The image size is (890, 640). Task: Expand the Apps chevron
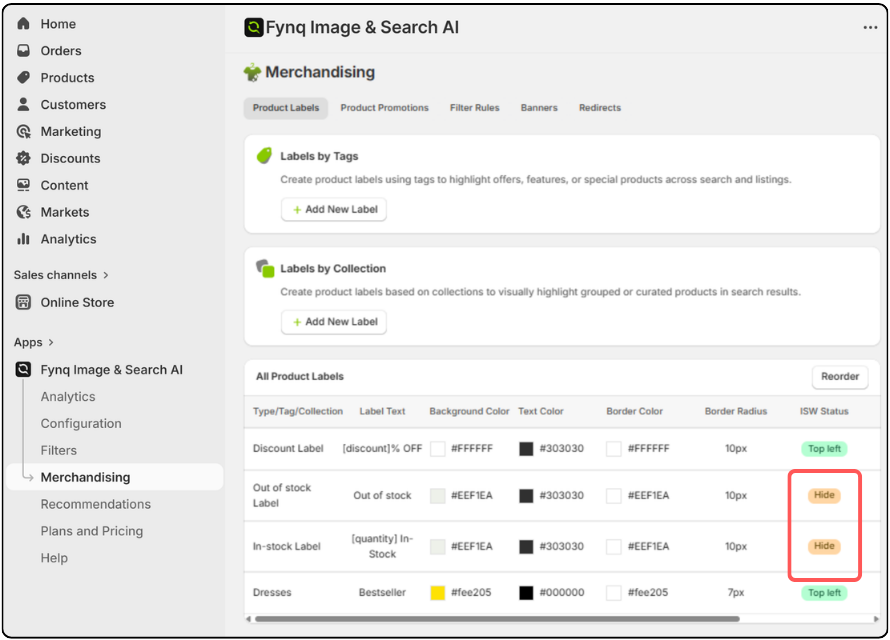tap(51, 343)
